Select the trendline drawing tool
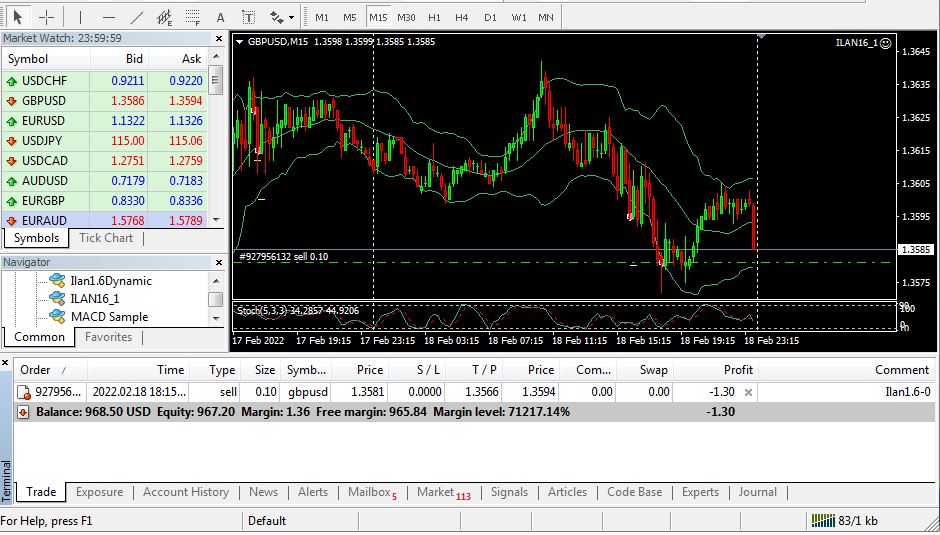Screen dimensions: 940x535 (137, 17)
